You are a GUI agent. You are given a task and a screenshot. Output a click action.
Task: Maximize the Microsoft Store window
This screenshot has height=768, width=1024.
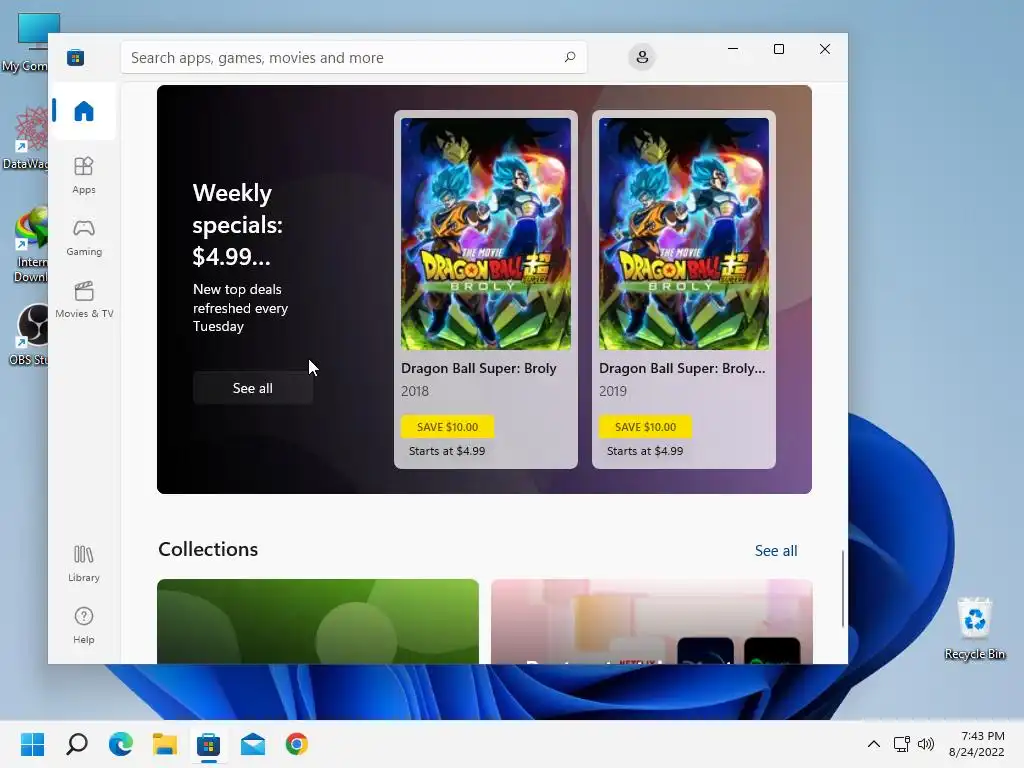tap(778, 49)
